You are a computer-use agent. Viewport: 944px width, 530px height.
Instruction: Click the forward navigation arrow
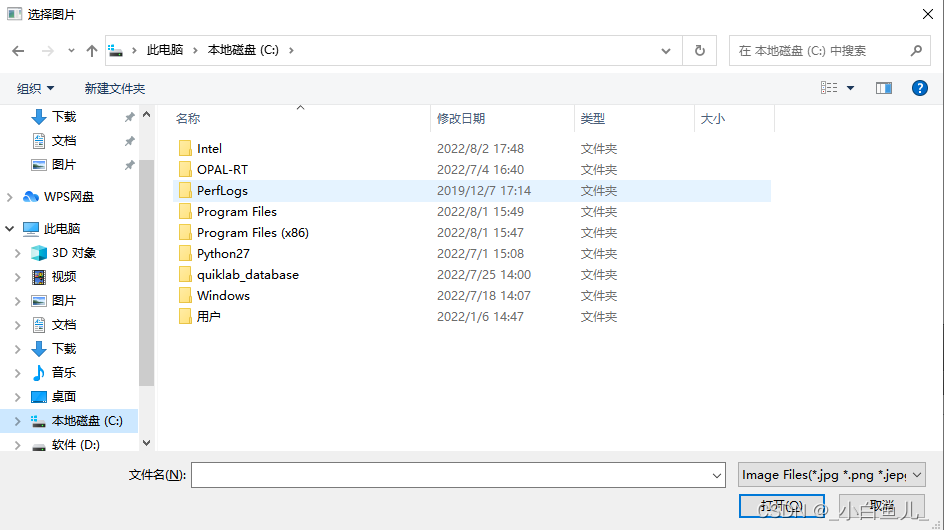point(48,51)
